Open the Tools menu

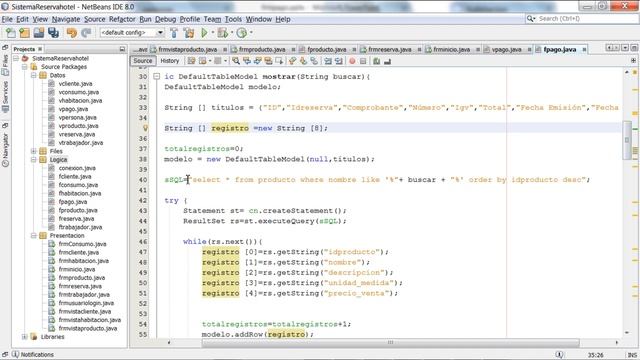point(233,19)
